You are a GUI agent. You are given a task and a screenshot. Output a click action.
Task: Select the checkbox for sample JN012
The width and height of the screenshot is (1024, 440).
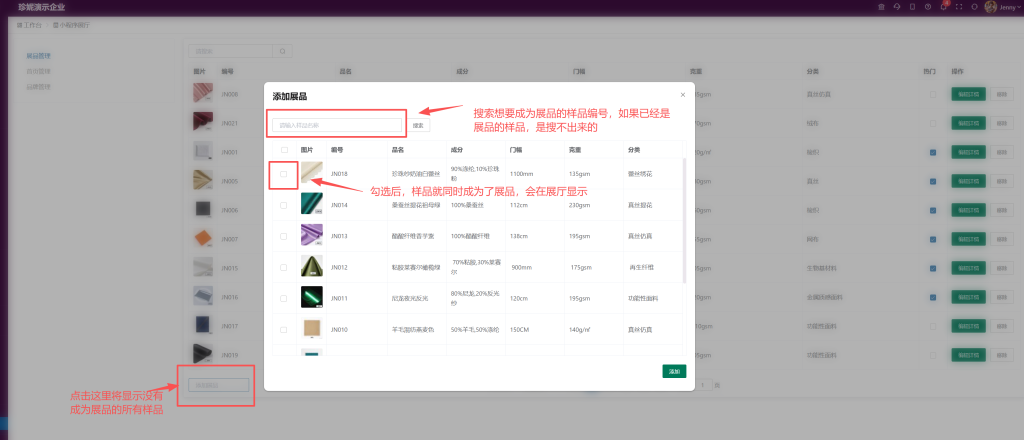click(284, 267)
